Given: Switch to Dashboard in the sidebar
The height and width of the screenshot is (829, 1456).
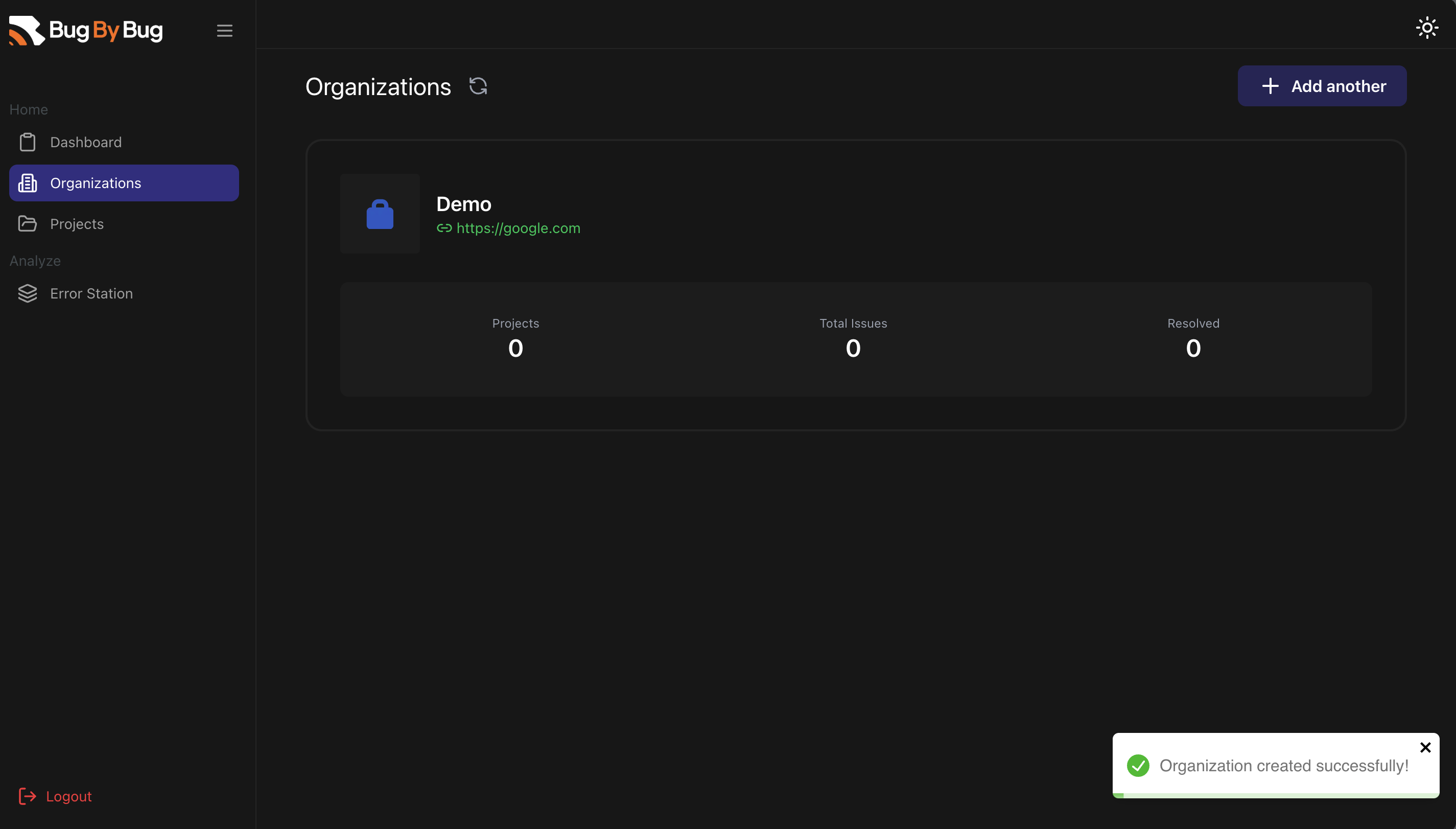Looking at the screenshot, I should pyautogui.click(x=86, y=142).
